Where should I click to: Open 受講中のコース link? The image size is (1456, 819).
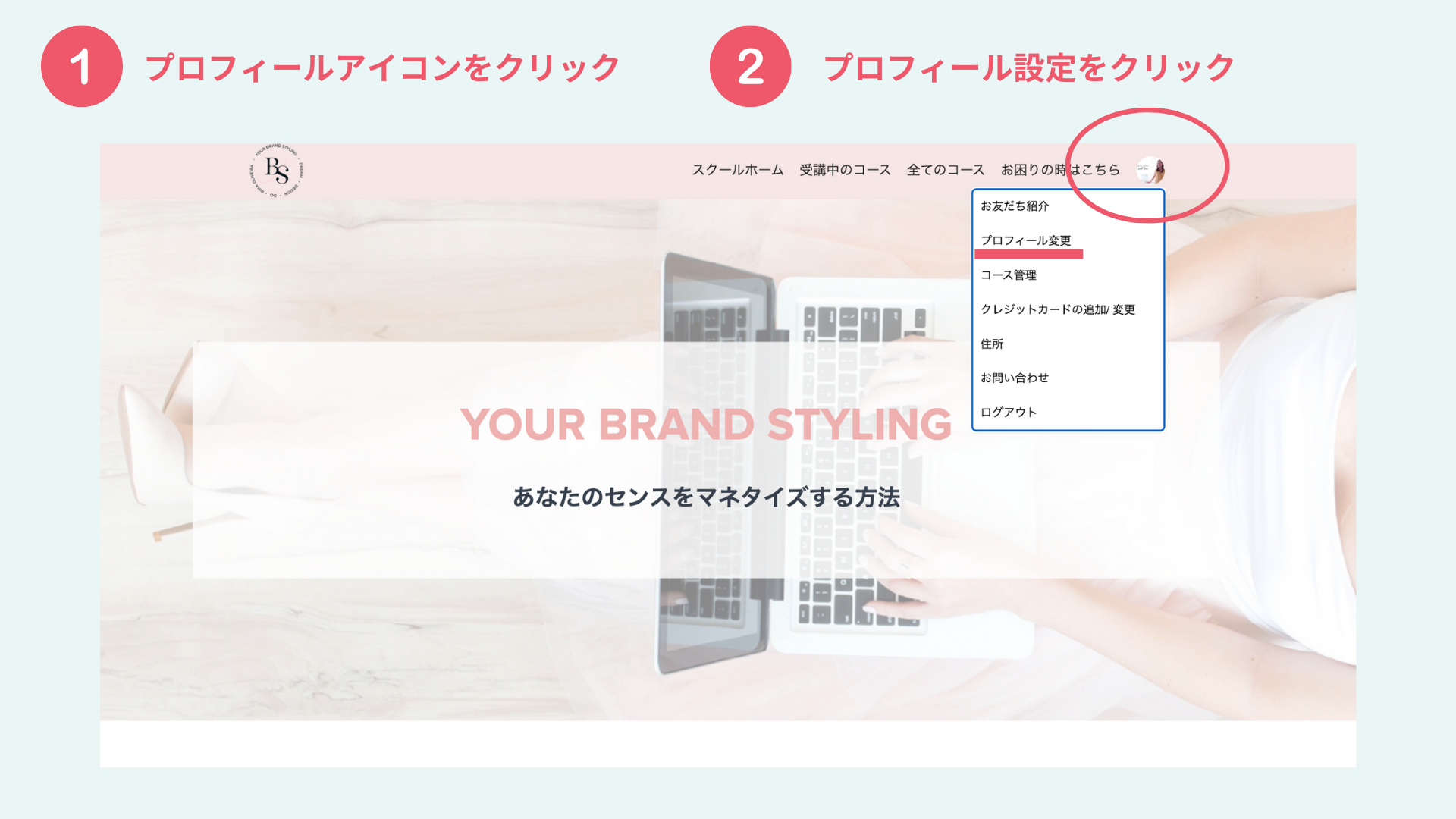point(845,170)
